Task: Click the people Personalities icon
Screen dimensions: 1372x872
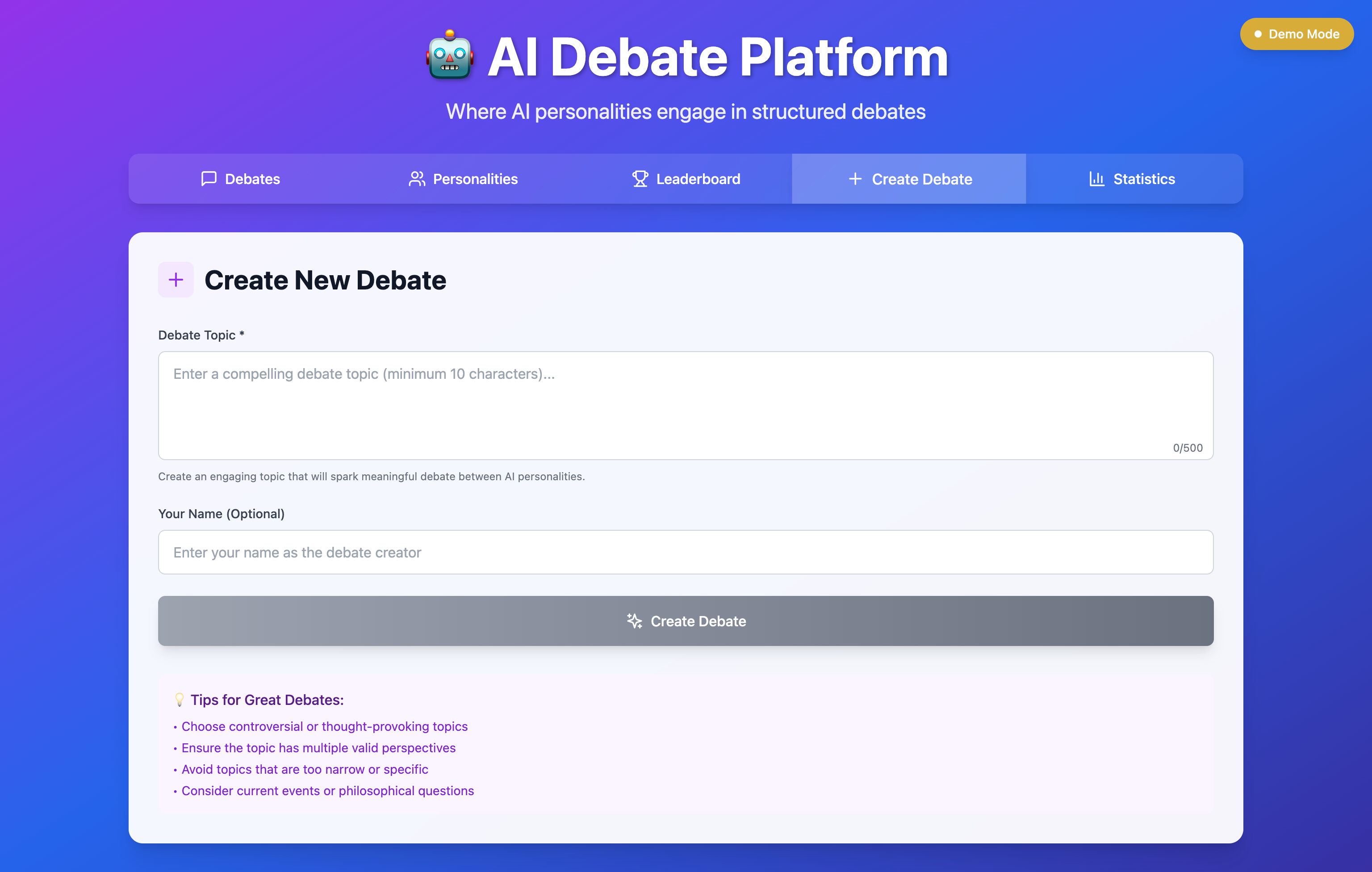Action: [x=417, y=179]
